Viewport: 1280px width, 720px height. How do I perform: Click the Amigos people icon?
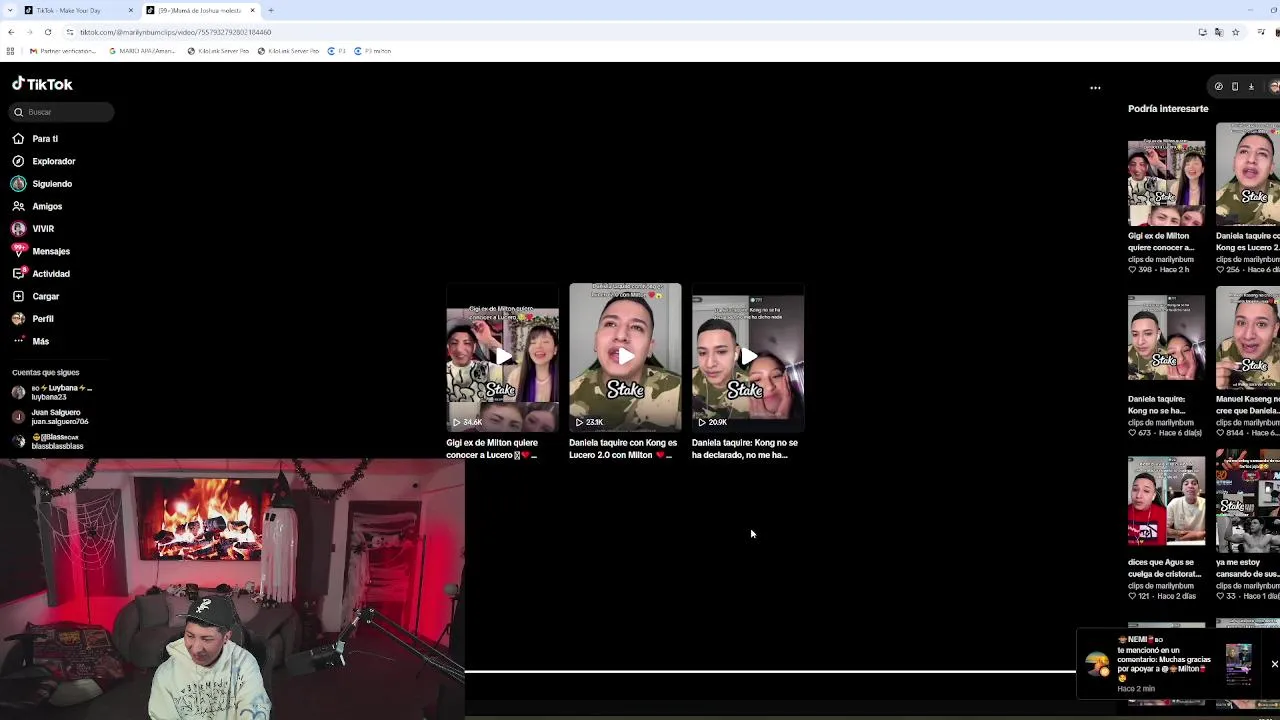pyautogui.click(x=18, y=206)
